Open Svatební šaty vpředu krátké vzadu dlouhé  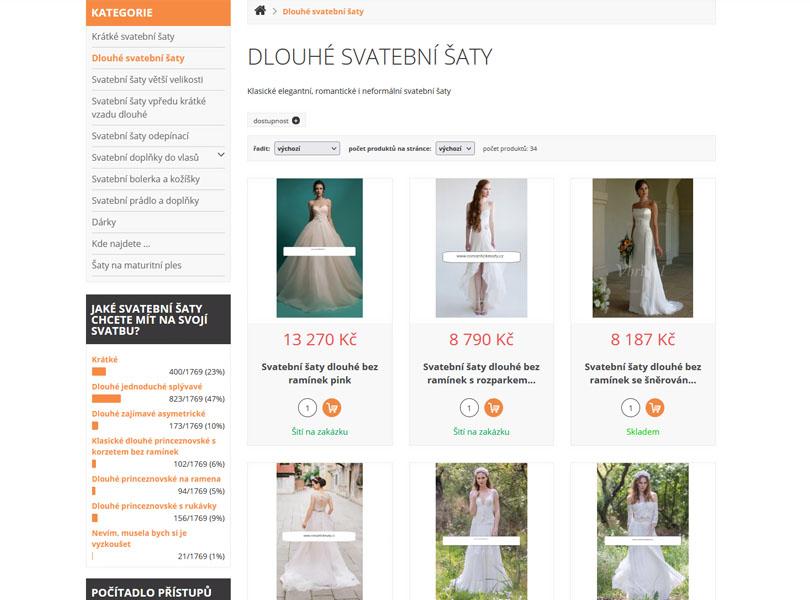coord(149,107)
